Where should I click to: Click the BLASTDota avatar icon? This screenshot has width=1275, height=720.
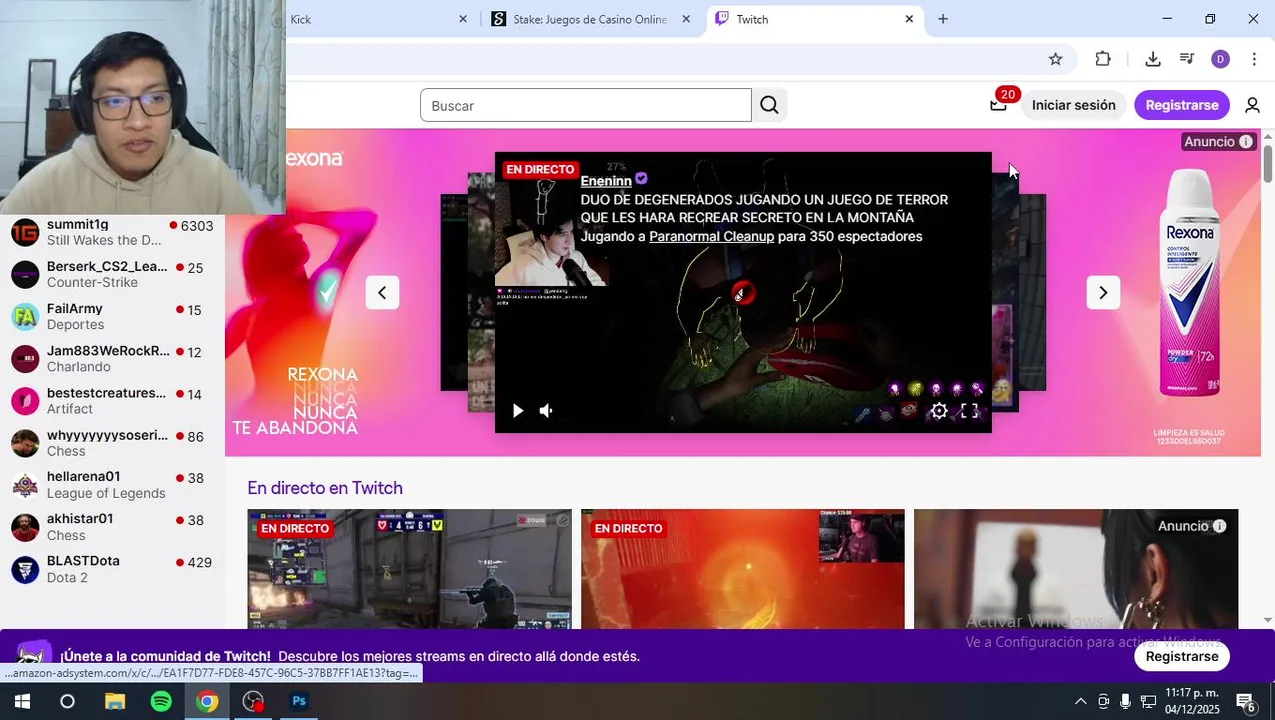25,569
